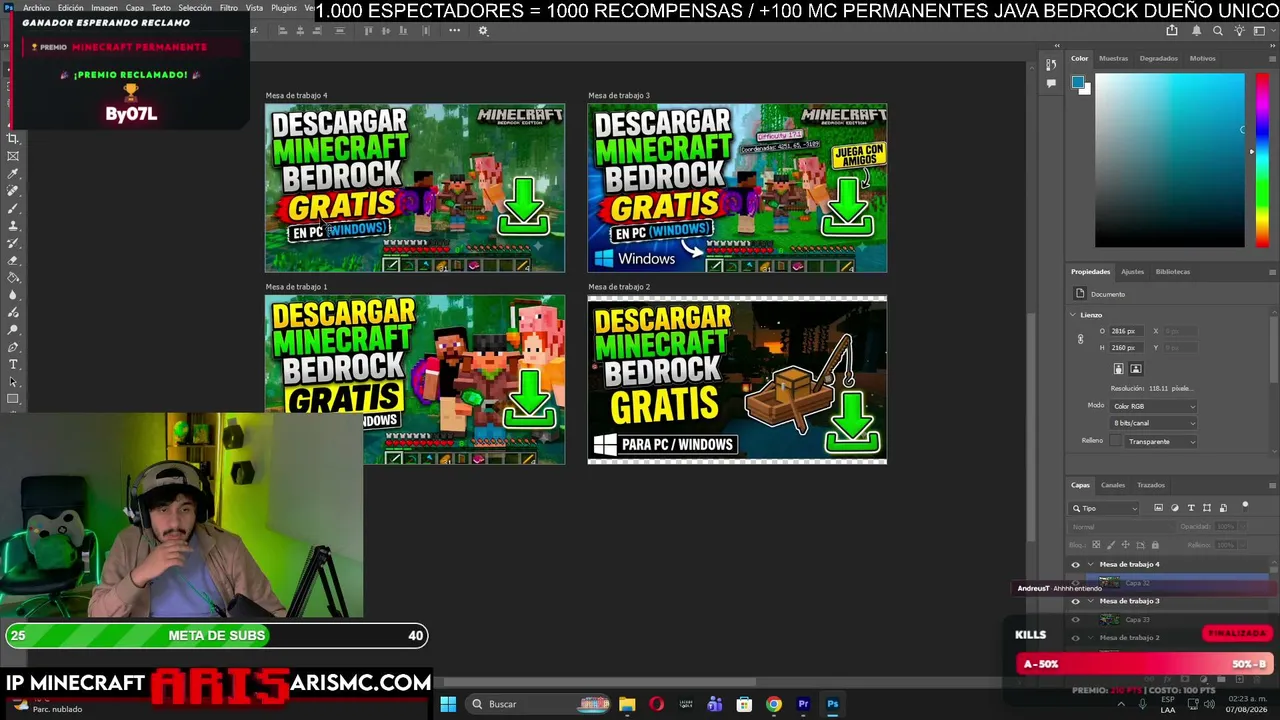Select the Path Selection tool
The height and width of the screenshot is (720, 1280).
point(13,382)
